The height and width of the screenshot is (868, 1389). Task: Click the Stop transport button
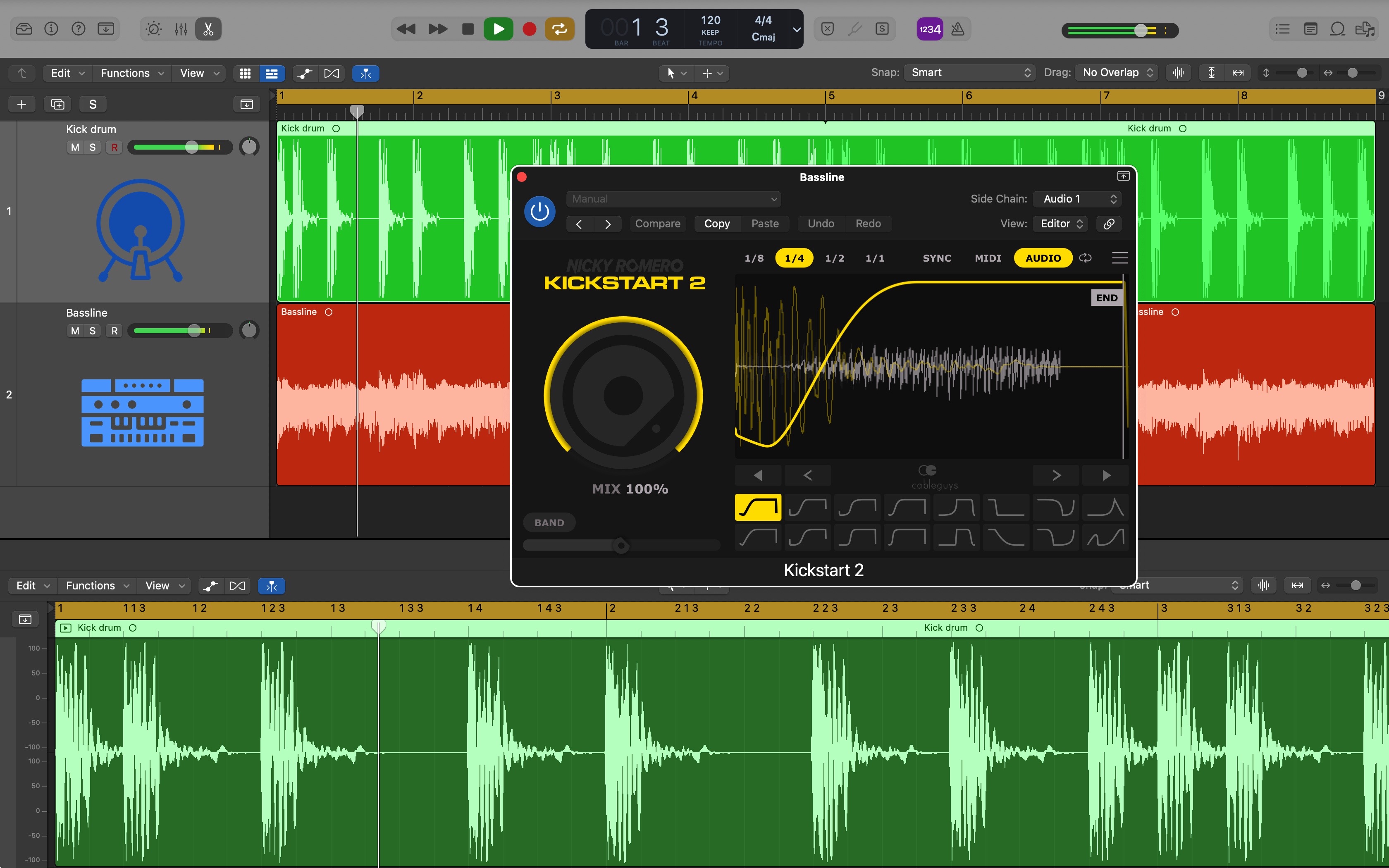click(468, 29)
